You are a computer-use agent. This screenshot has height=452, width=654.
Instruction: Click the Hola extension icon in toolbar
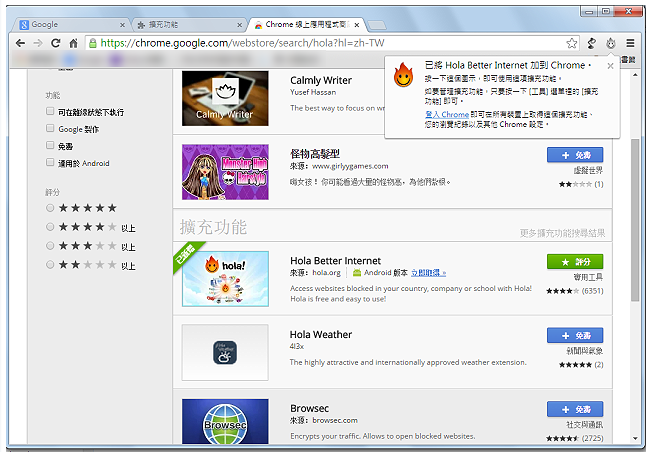611,43
